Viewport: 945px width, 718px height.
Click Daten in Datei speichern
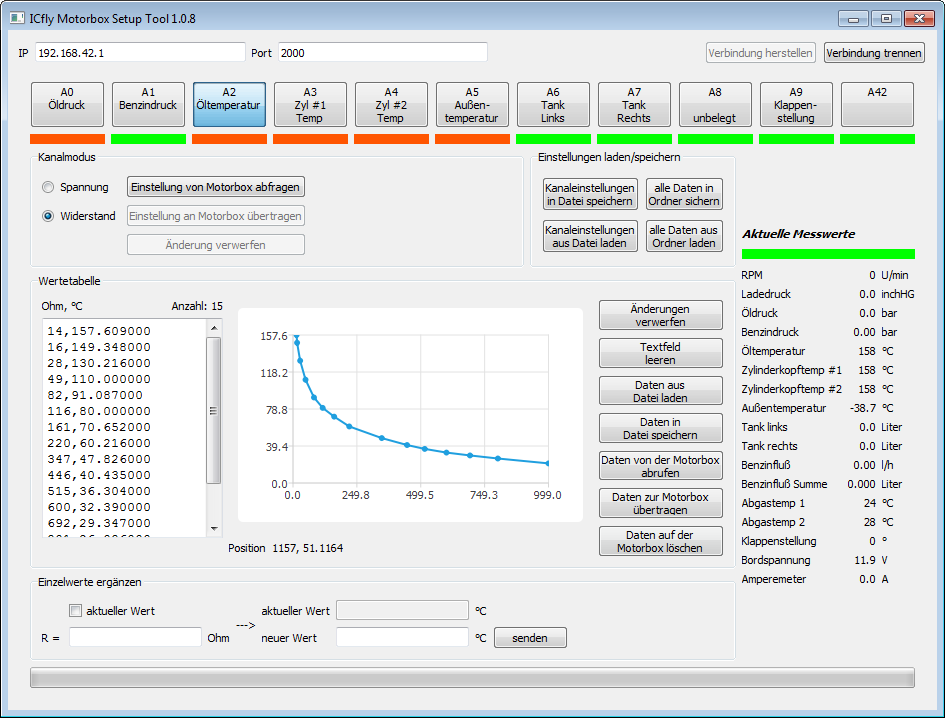[x=660, y=429]
